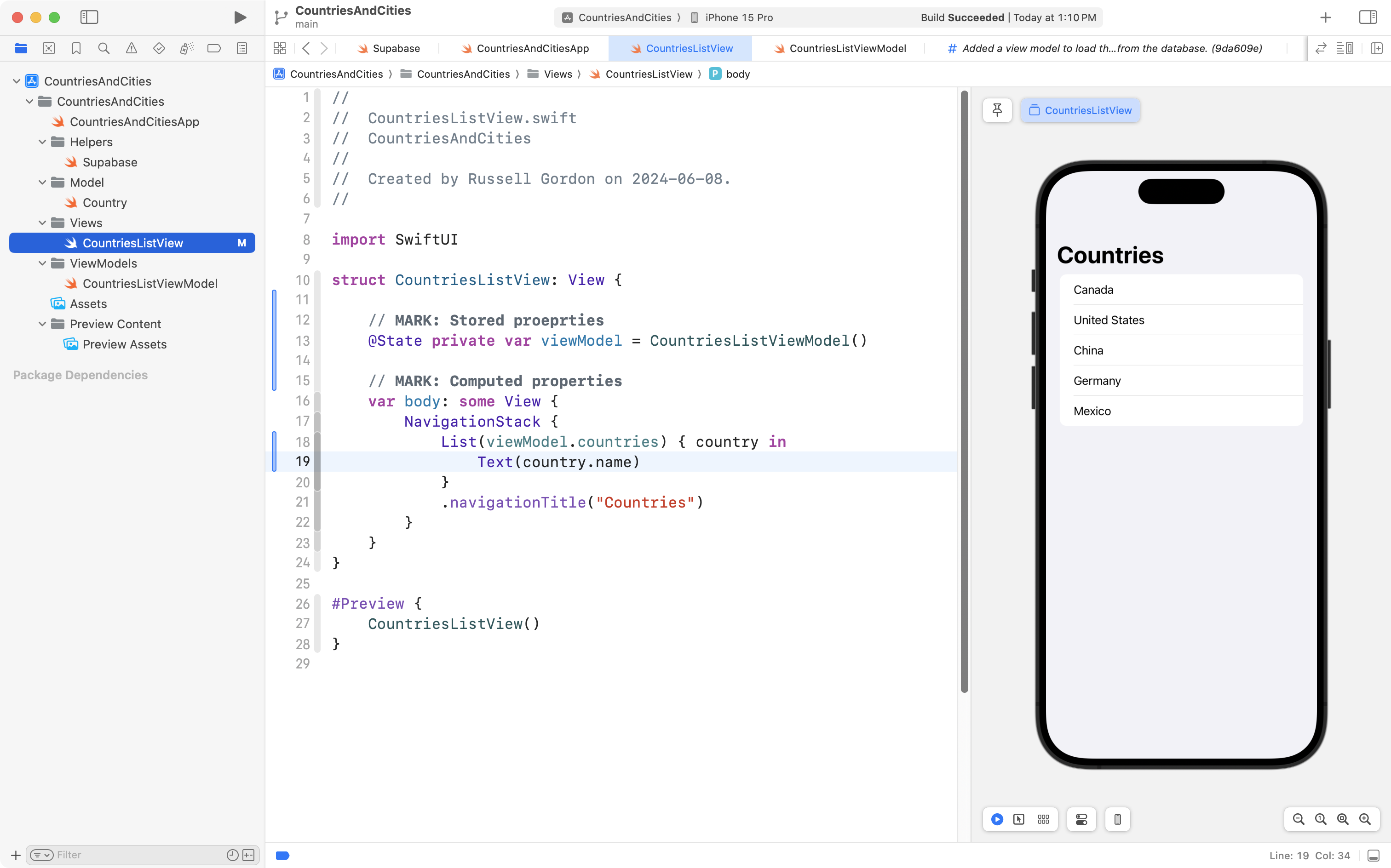This screenshot has height=868, width=1391.
Task: Open the Breakpoint navigator icon
Action: coord(213,48)
